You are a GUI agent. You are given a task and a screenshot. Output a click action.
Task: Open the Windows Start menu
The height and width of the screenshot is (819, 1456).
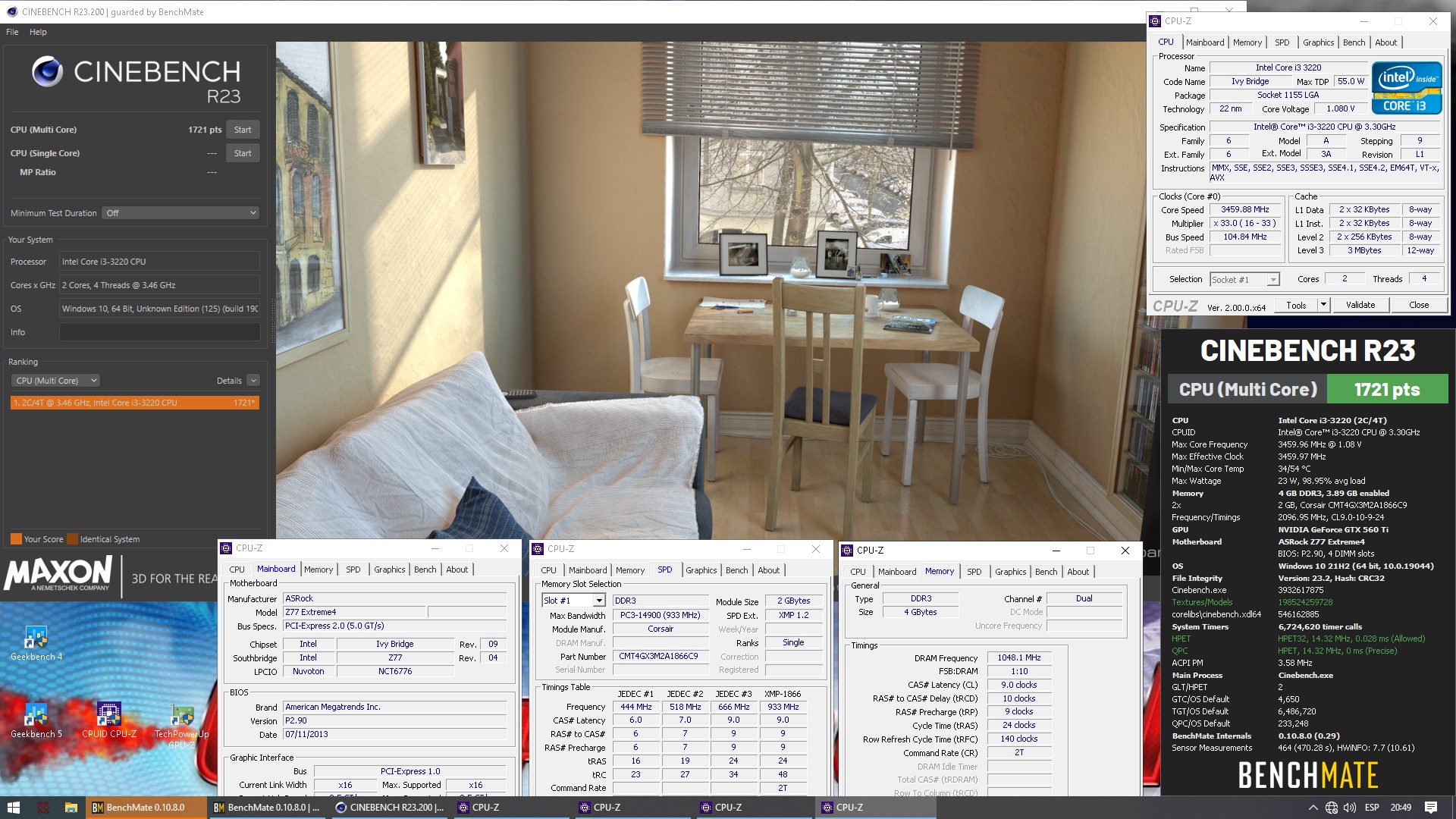click(14, 808)
